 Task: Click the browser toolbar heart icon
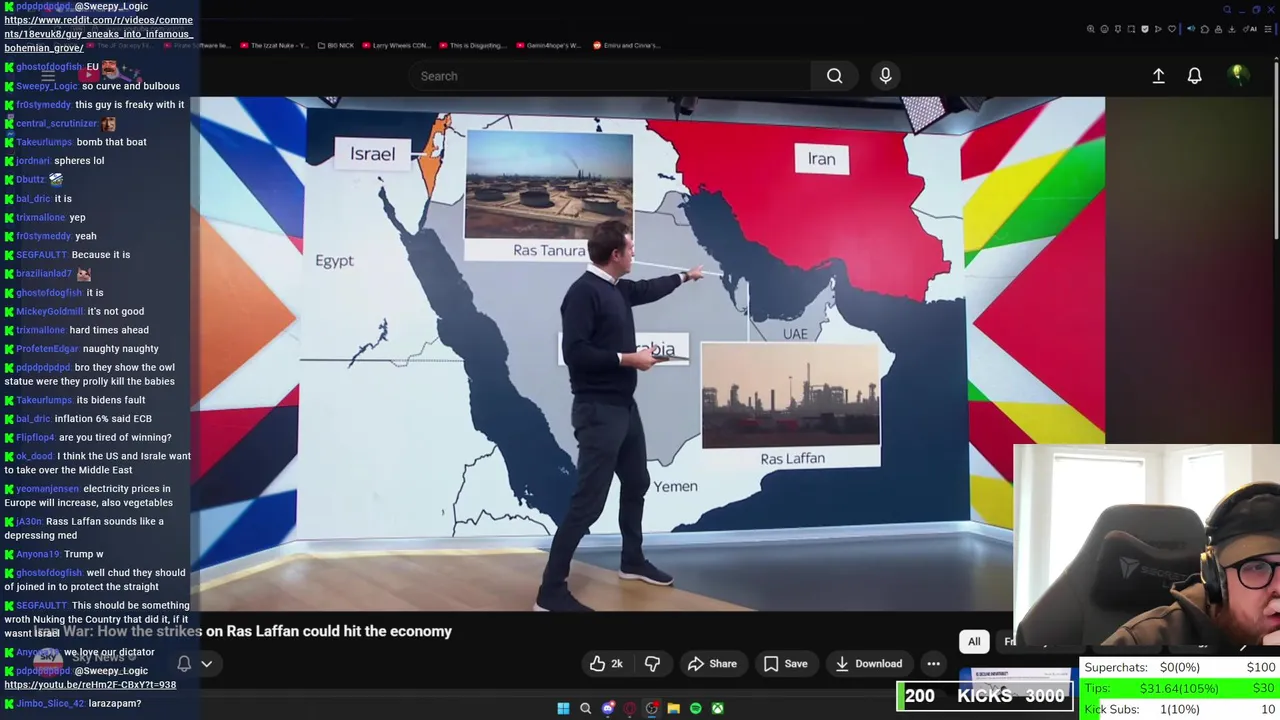1172,29
